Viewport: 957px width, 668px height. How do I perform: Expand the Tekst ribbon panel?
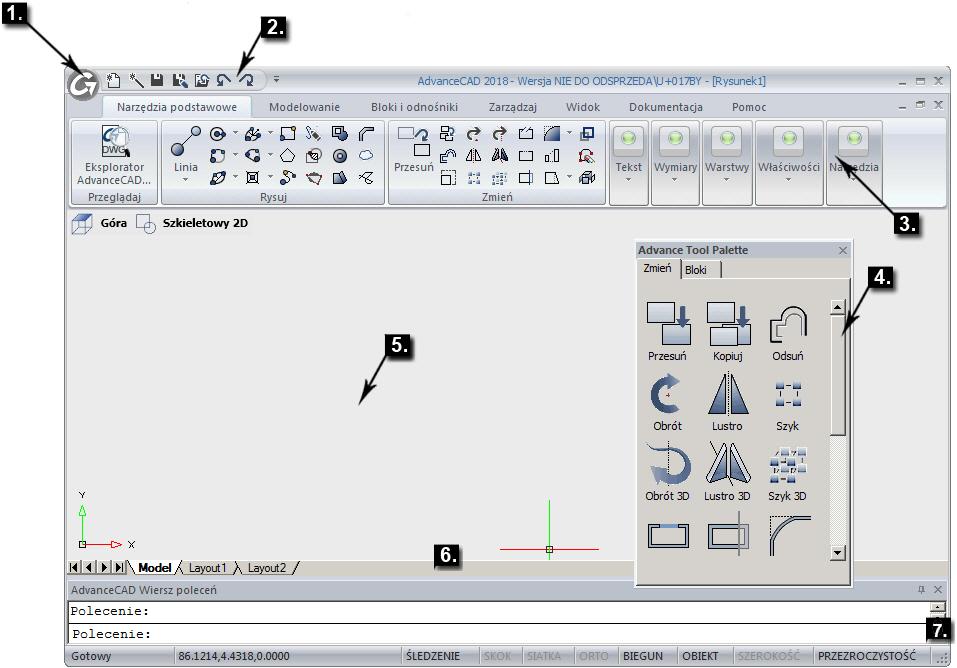(x=629, y=162)
